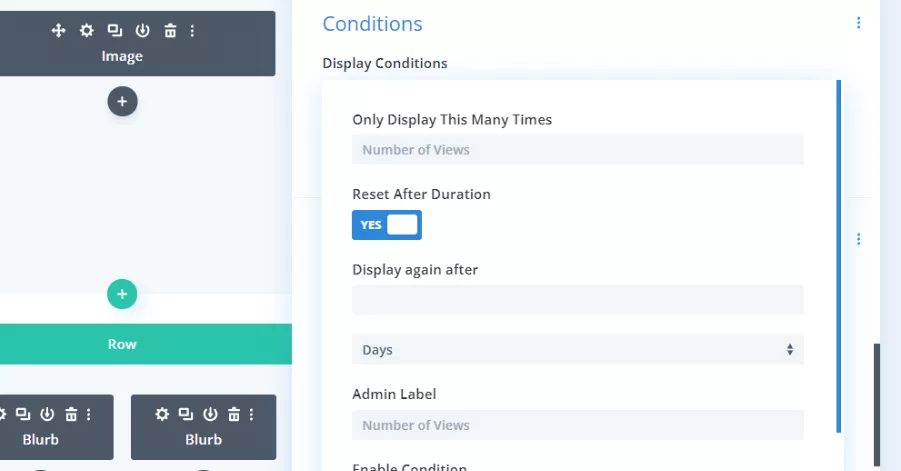
Task: Add new module below Image
Action: pyautogui.click(x=122, y=102)
